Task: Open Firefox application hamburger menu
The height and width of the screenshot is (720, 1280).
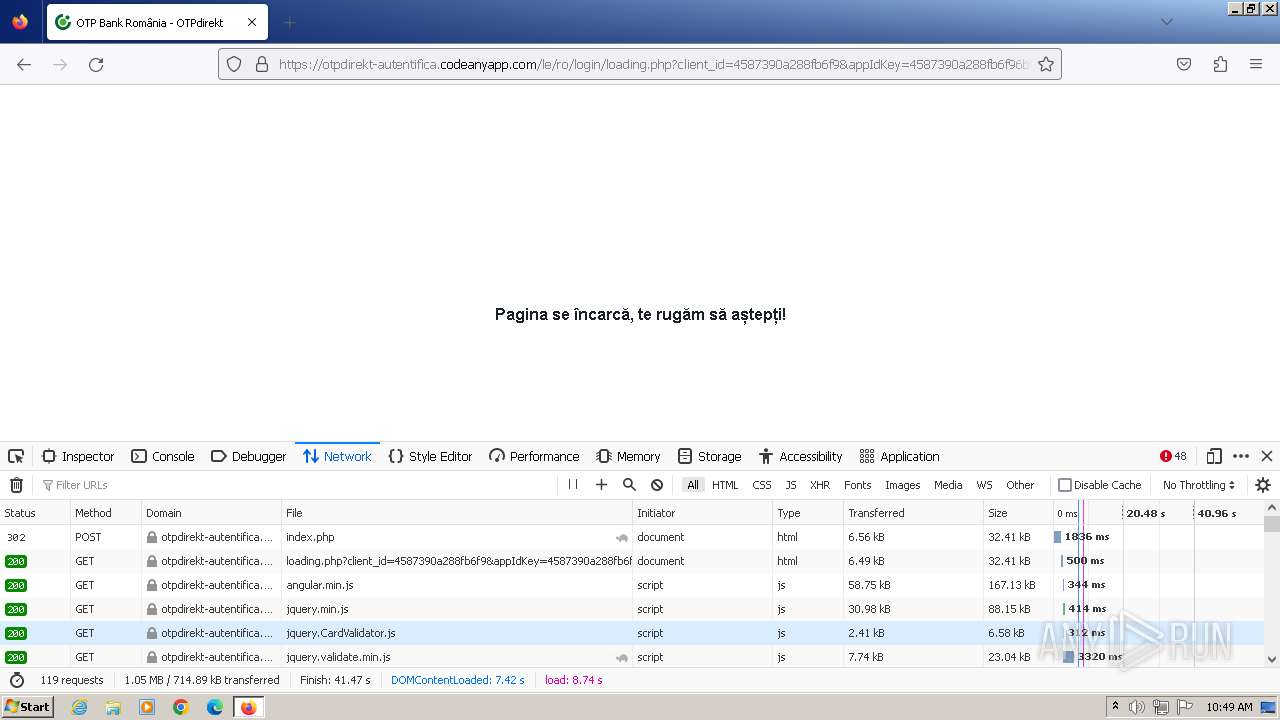Action: tap(1256, 64)
